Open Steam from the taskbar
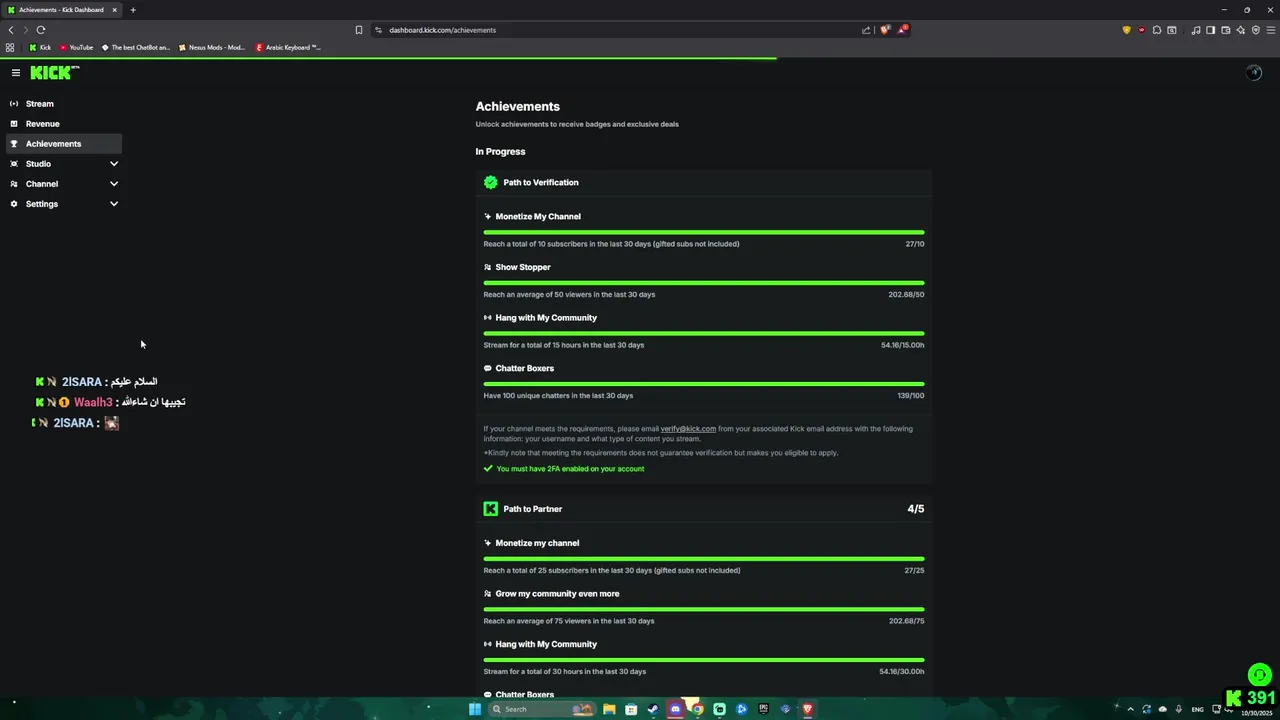This screenshot has width=1280, height=720. click(653, 709)
